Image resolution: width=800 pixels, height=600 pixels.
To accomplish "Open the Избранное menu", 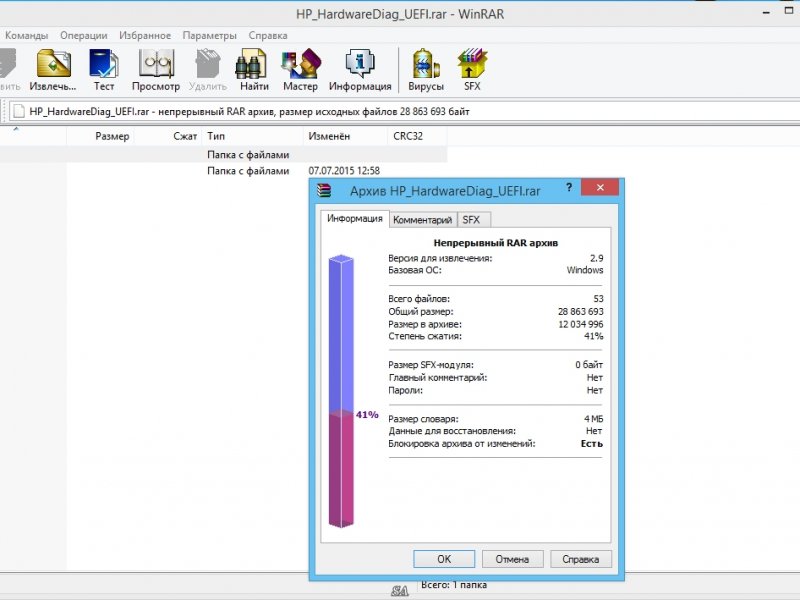I will (x=145, y=35).
